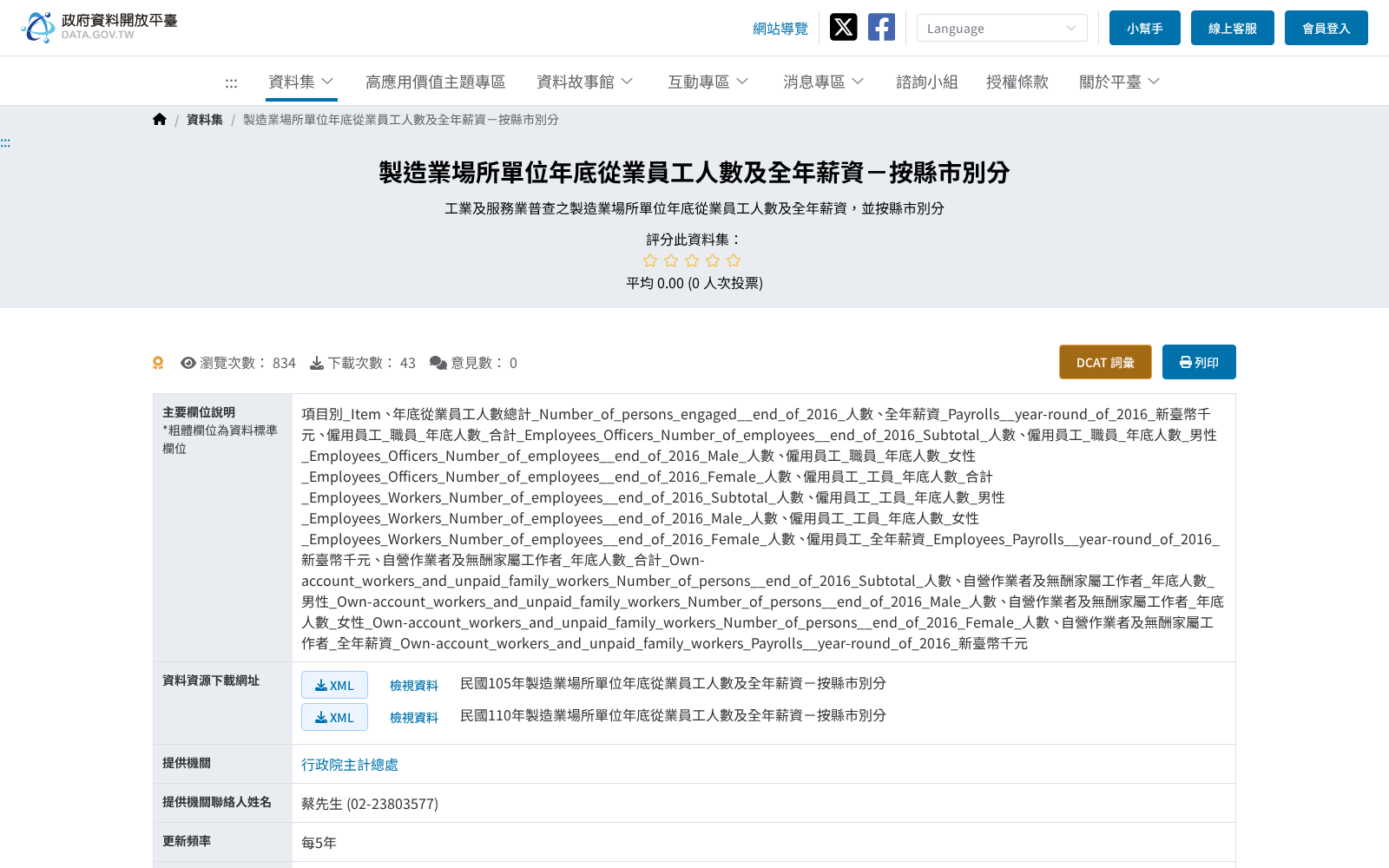Click the 意見數: 0 text
Screen dimensions: 1389x868
(484, 363)
